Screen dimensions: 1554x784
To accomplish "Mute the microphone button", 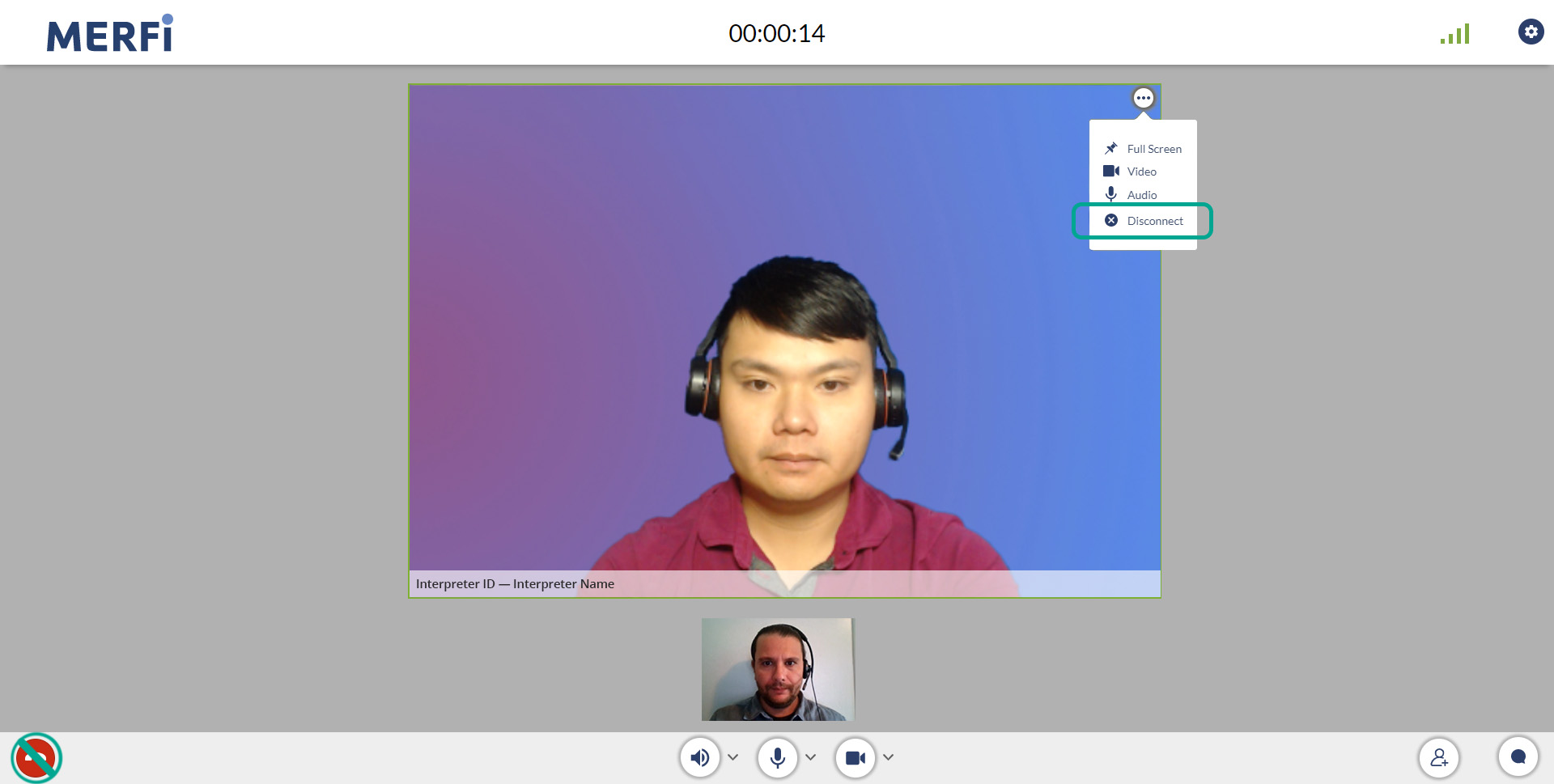I will coord(777,758).
